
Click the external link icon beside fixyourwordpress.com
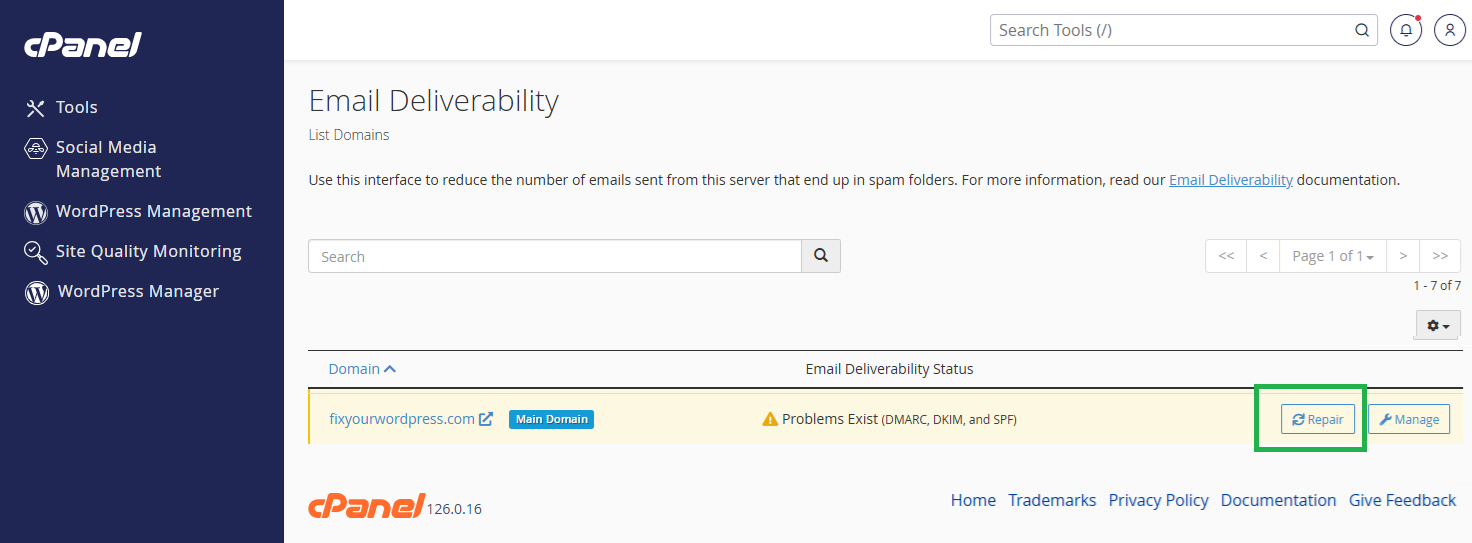pyautogui.click(x=486, y=419)
